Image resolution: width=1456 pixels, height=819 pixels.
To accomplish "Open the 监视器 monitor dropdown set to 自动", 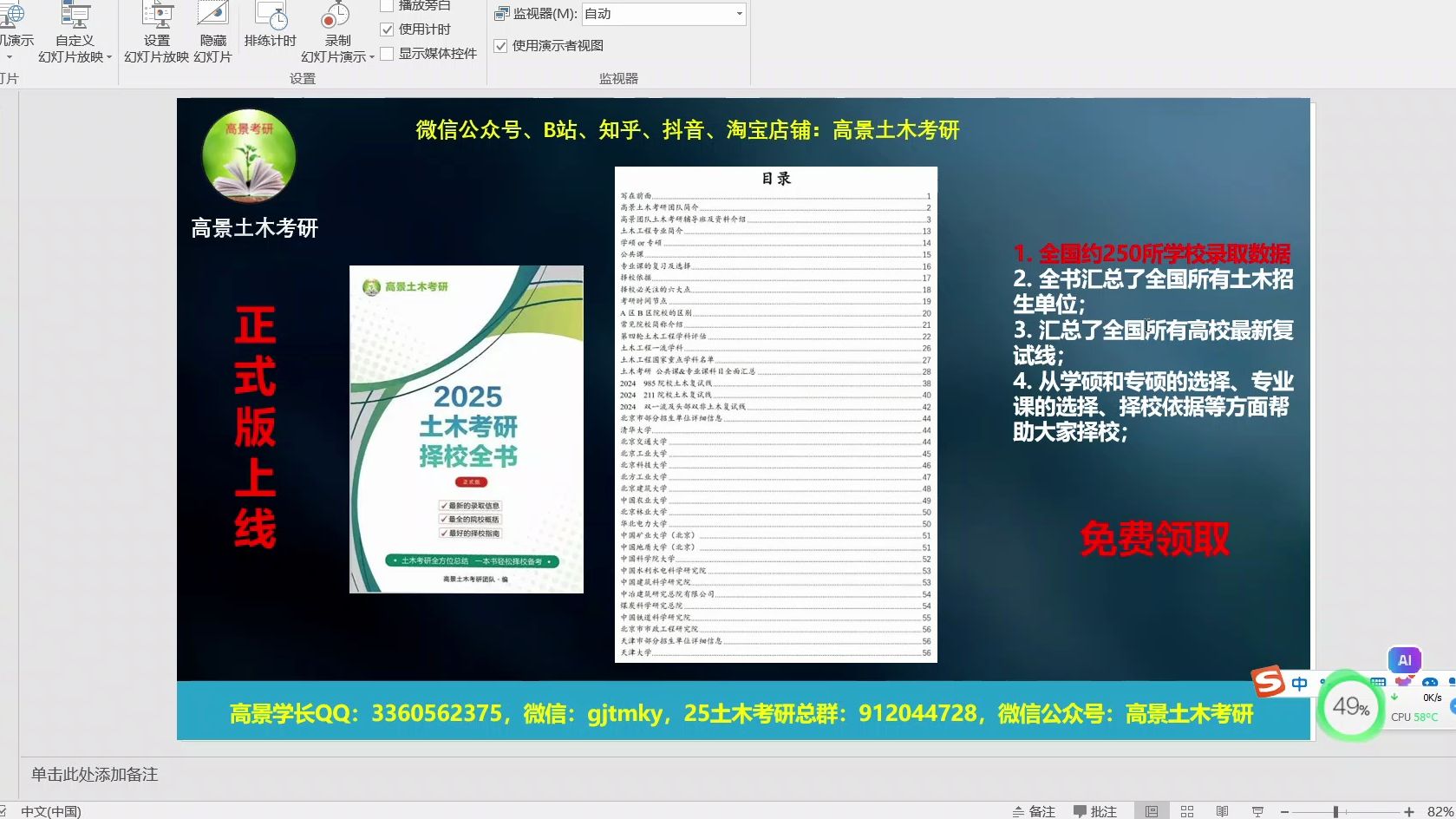I will (664, 14).
